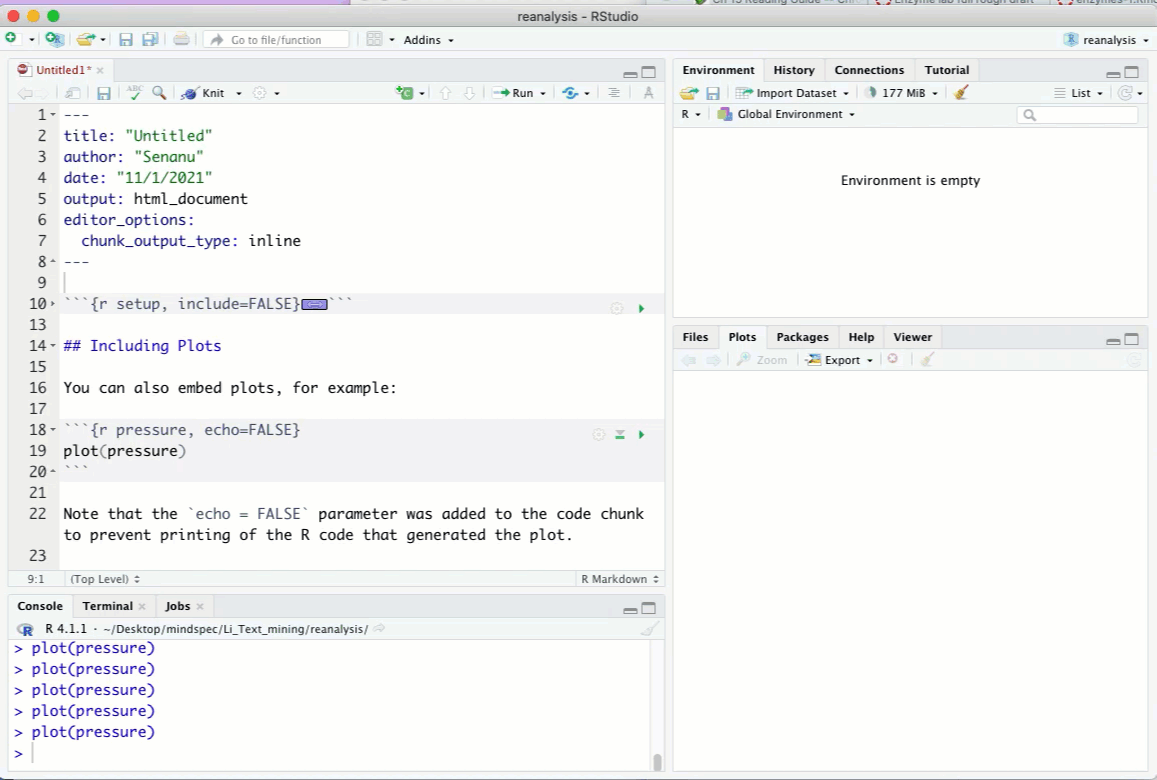Clear the workspace with the broom icon

coord(961,92)
